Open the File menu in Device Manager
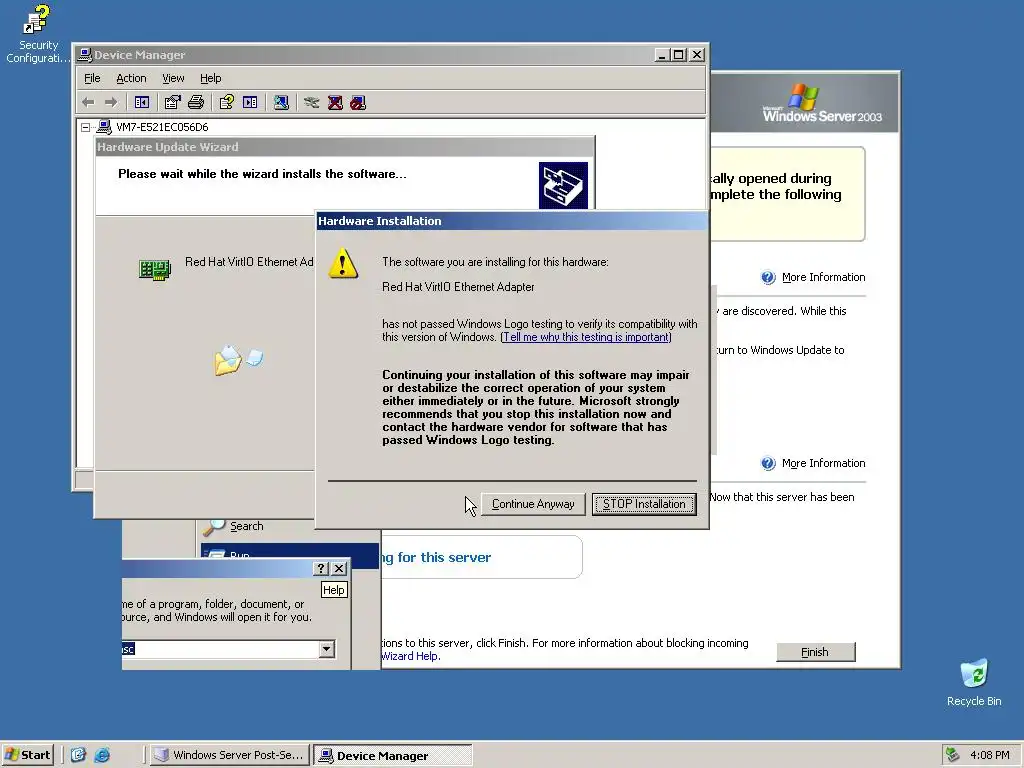The height and width of the screenshot is (768, 1024). pos(92,78)
